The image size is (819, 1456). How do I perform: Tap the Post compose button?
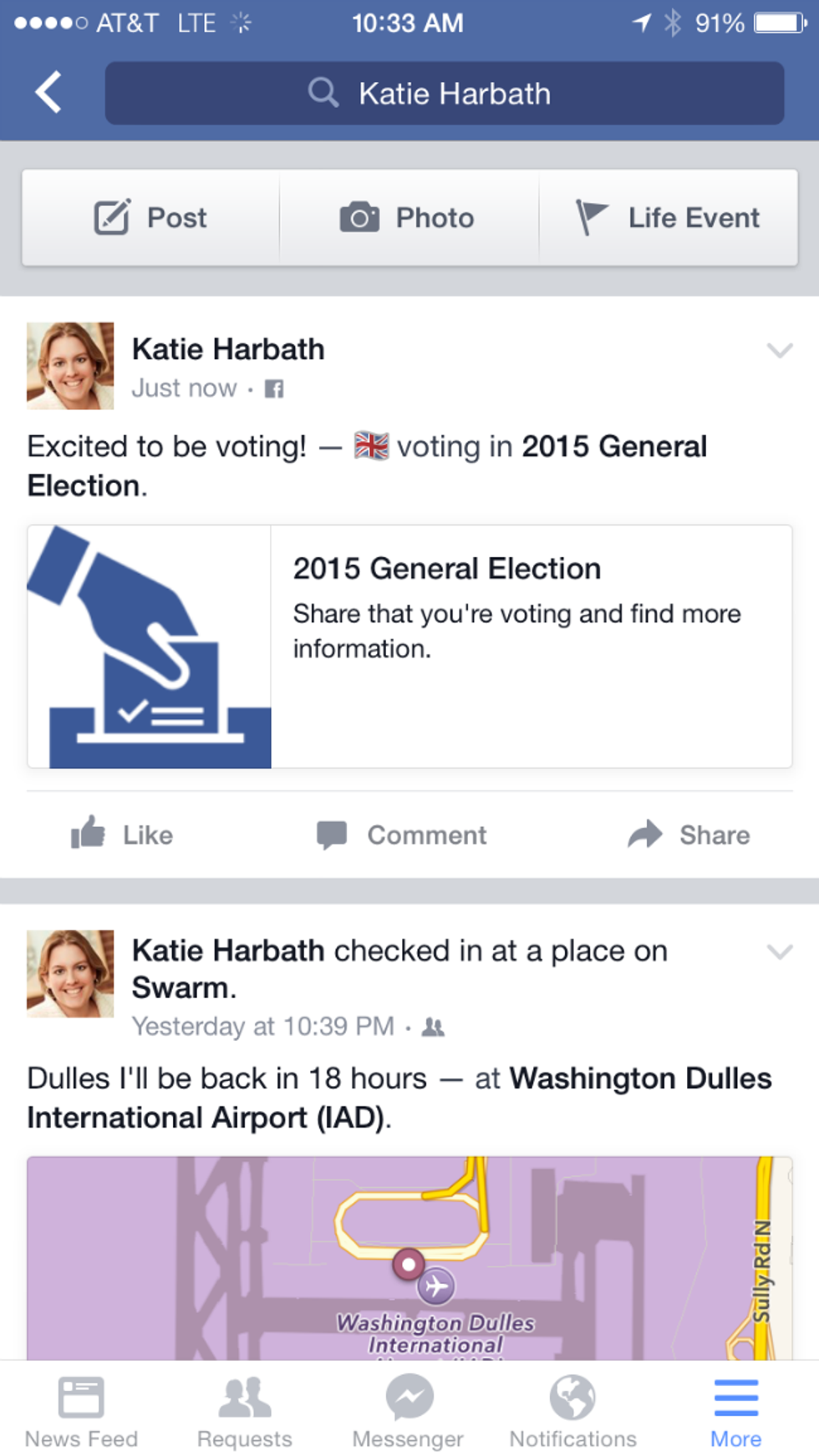point(150,218)
